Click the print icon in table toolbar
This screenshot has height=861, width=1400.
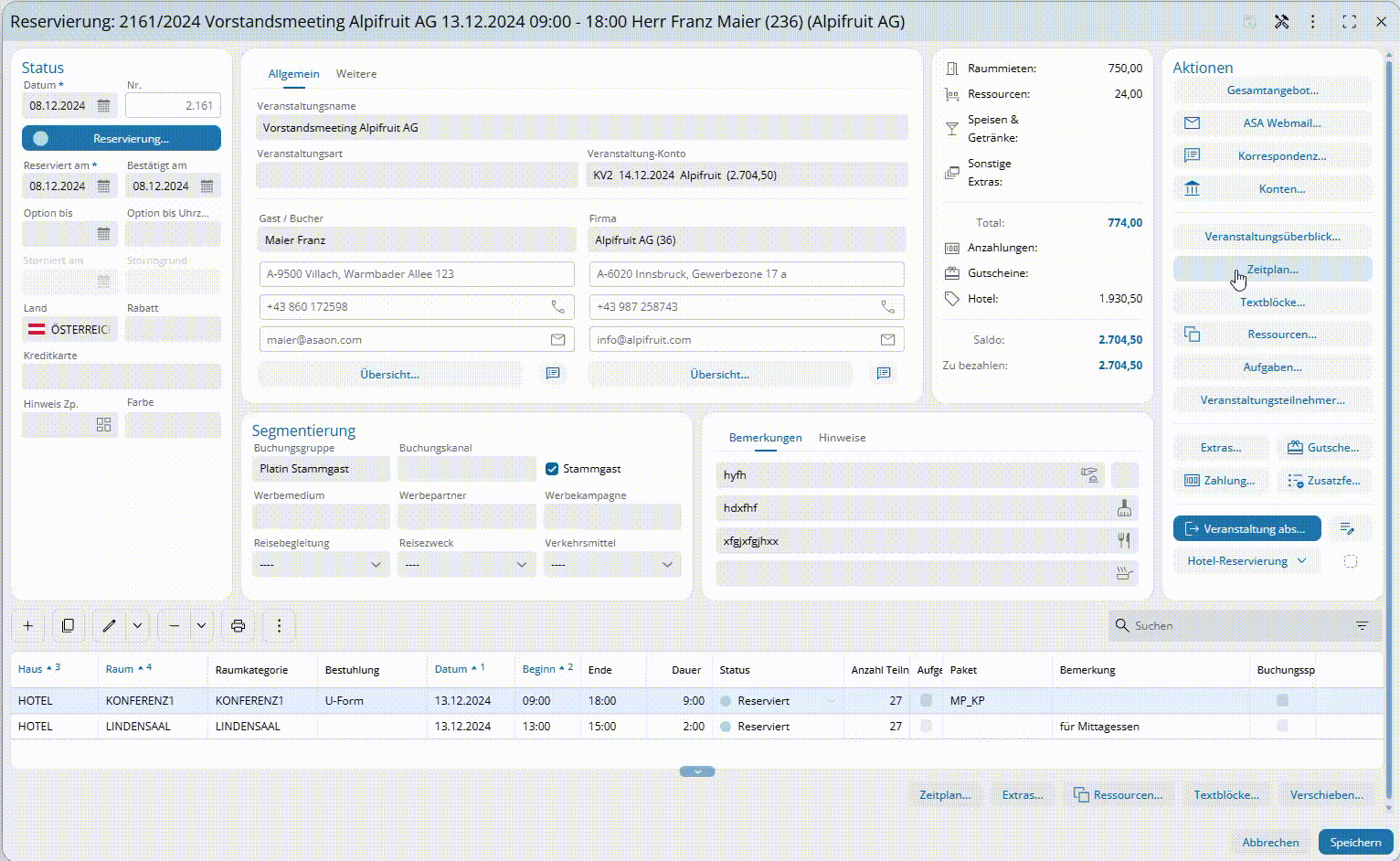[238, 626]
